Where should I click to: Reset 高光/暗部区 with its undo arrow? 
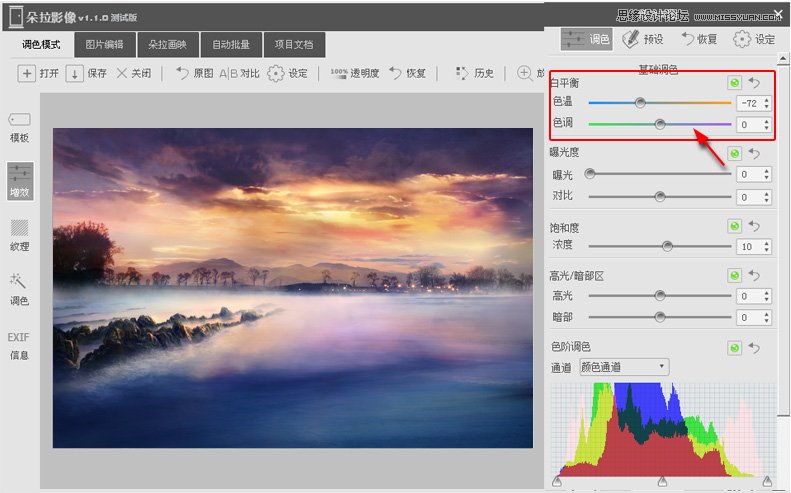pyautogui.click(x=754, y=275)
